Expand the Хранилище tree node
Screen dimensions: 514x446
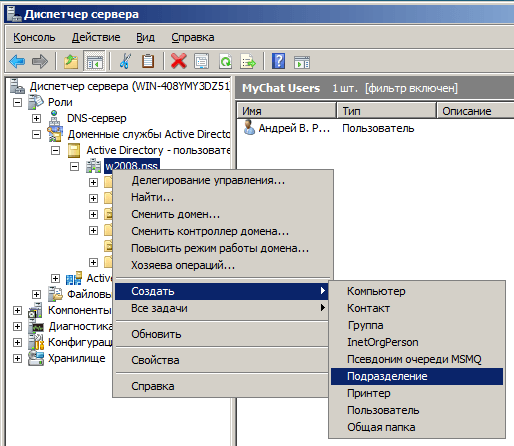click(17, 359)
